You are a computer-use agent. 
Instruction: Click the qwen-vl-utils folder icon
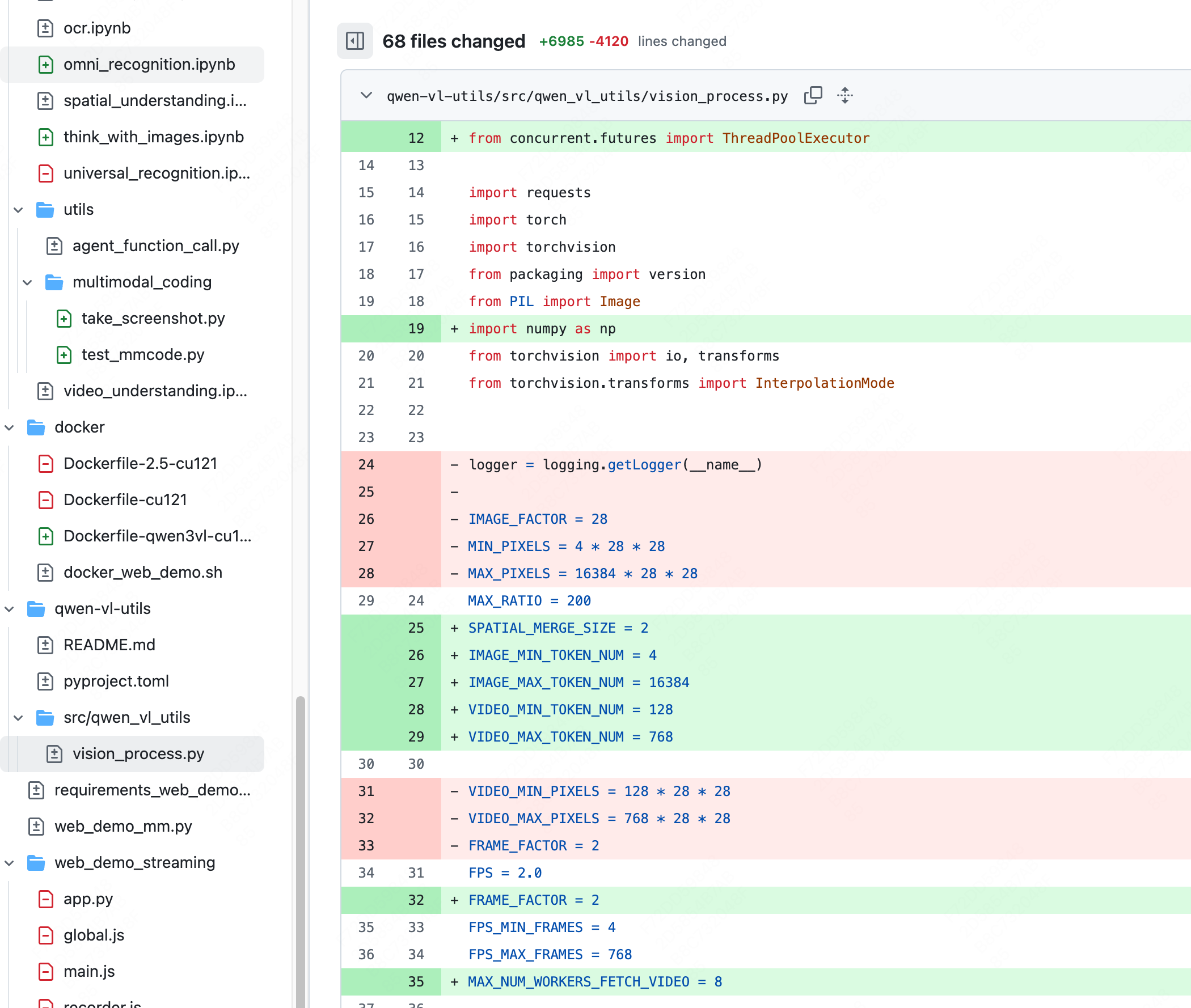[x=36, y=608]
